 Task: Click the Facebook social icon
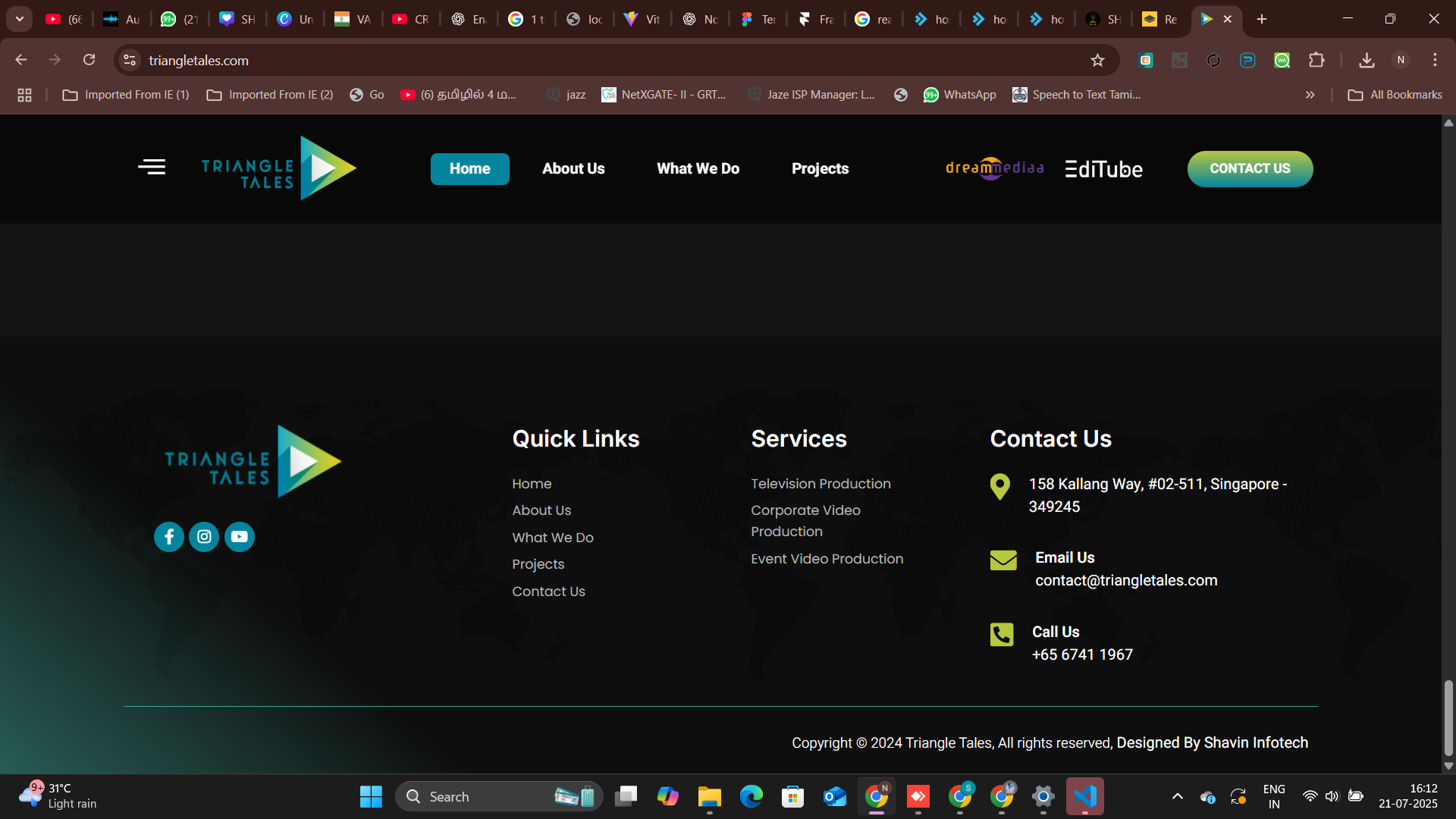[169, 537]
